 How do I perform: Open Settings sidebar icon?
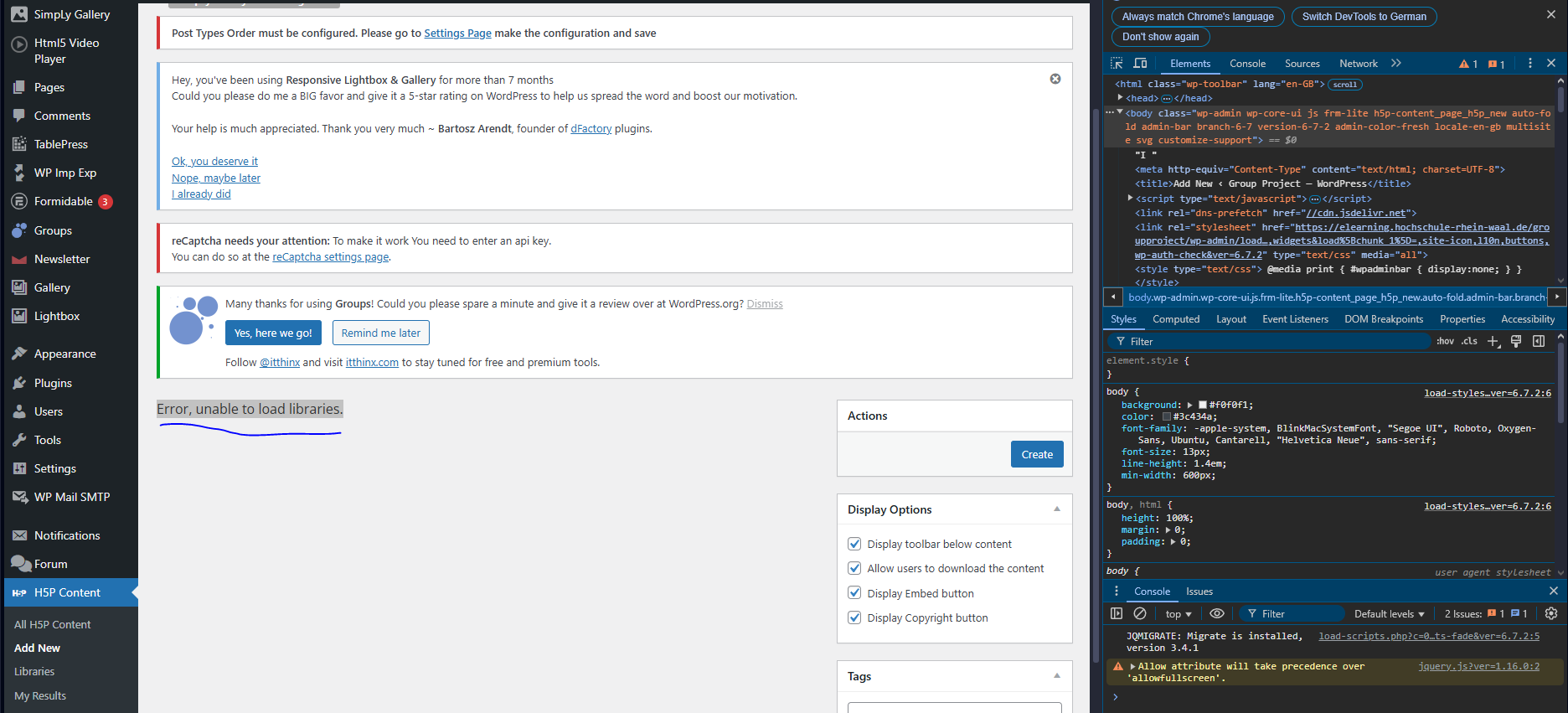(x=19, y=468)
